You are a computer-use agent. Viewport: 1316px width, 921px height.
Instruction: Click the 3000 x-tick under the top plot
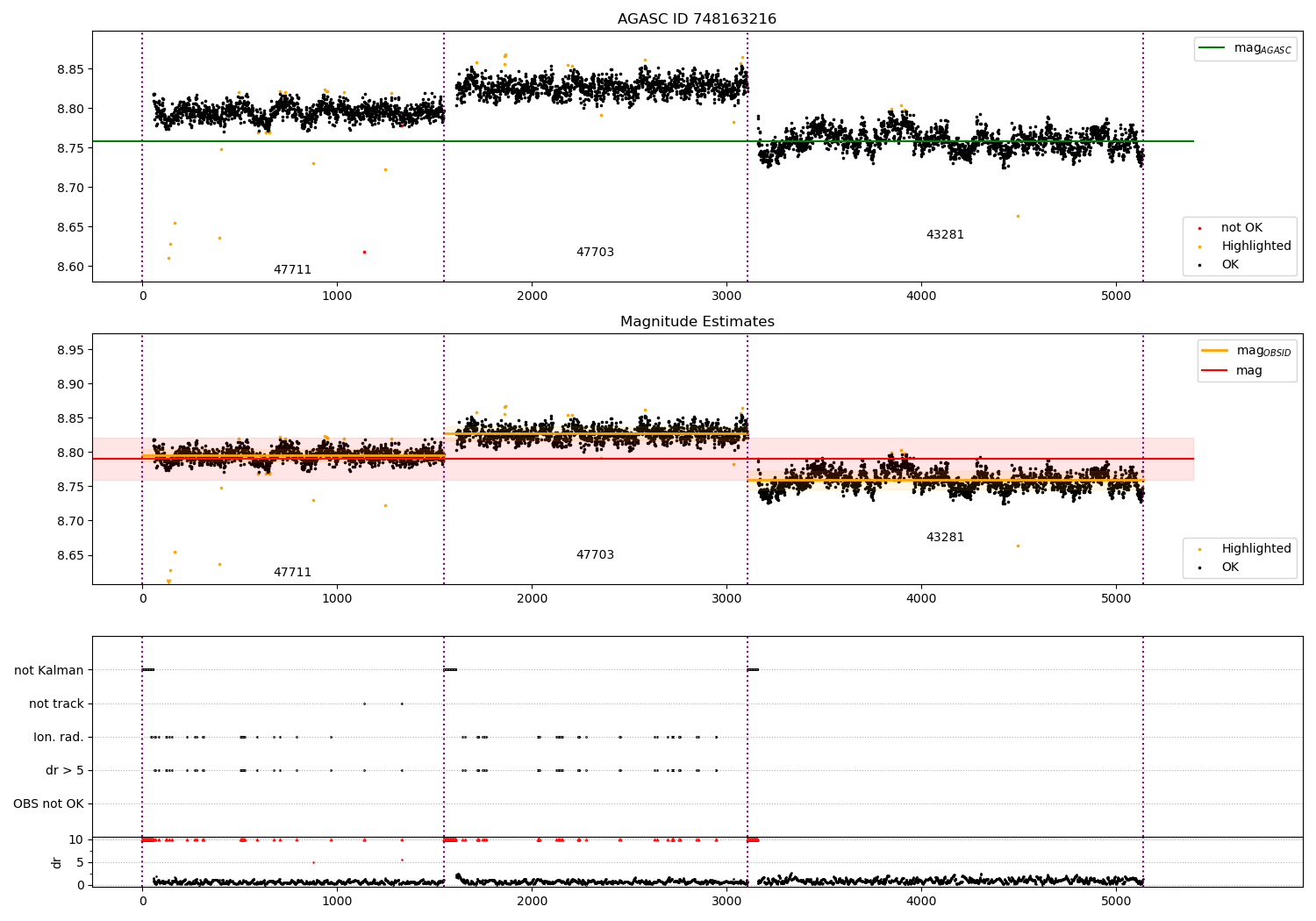click(x=726, y=296)
